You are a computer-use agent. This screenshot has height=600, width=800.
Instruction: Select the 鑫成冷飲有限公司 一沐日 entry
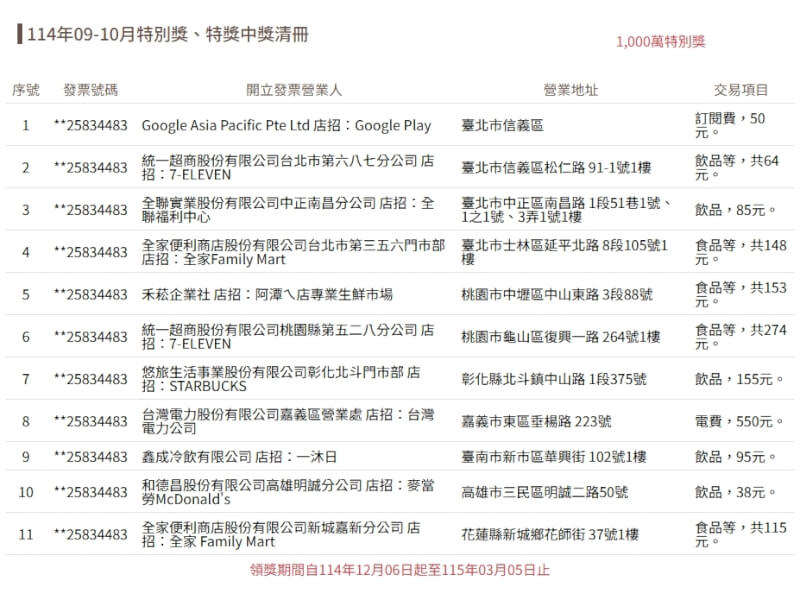[240, 457]
